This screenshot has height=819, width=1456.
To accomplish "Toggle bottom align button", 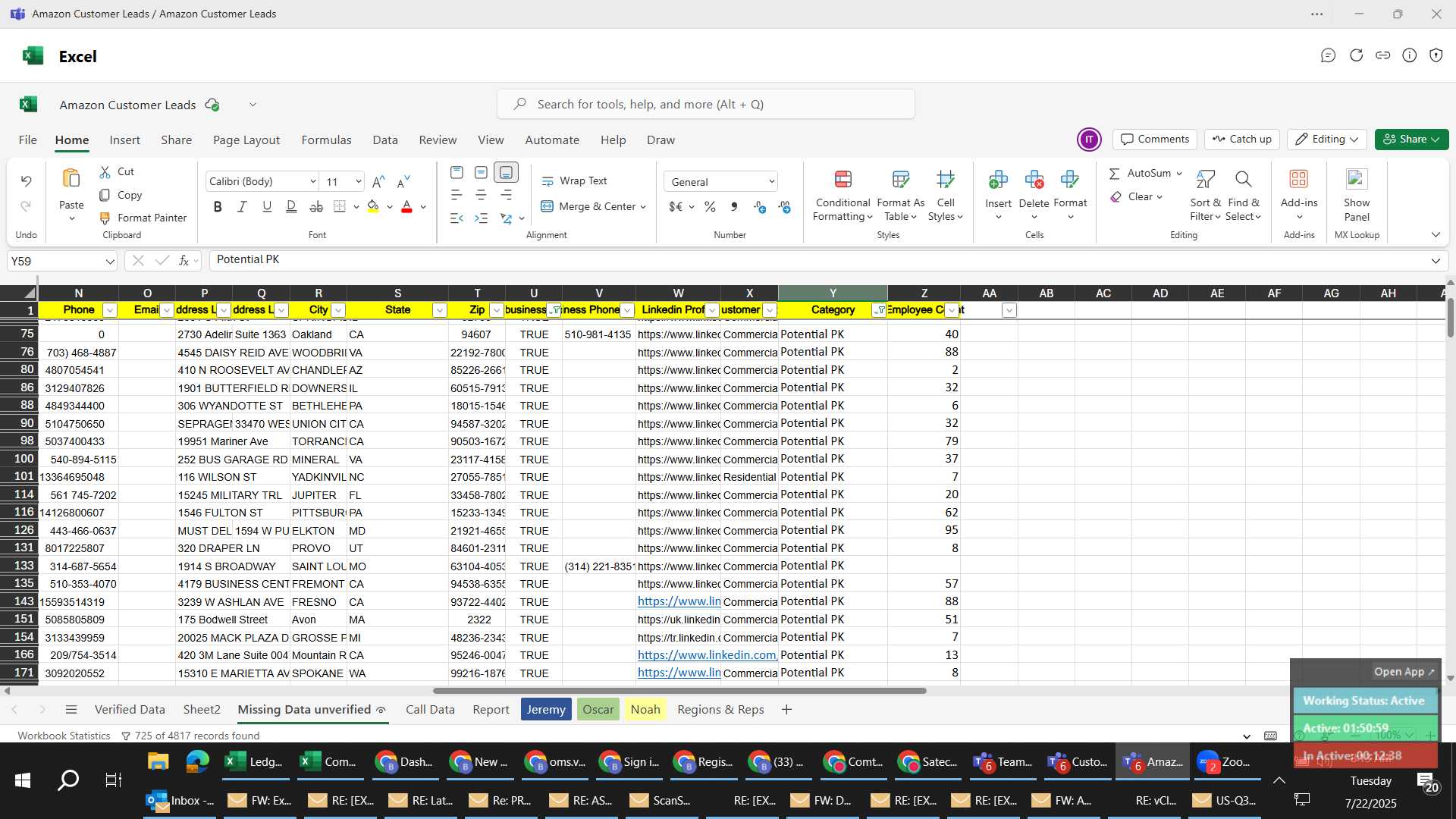I will click(506, 172).
